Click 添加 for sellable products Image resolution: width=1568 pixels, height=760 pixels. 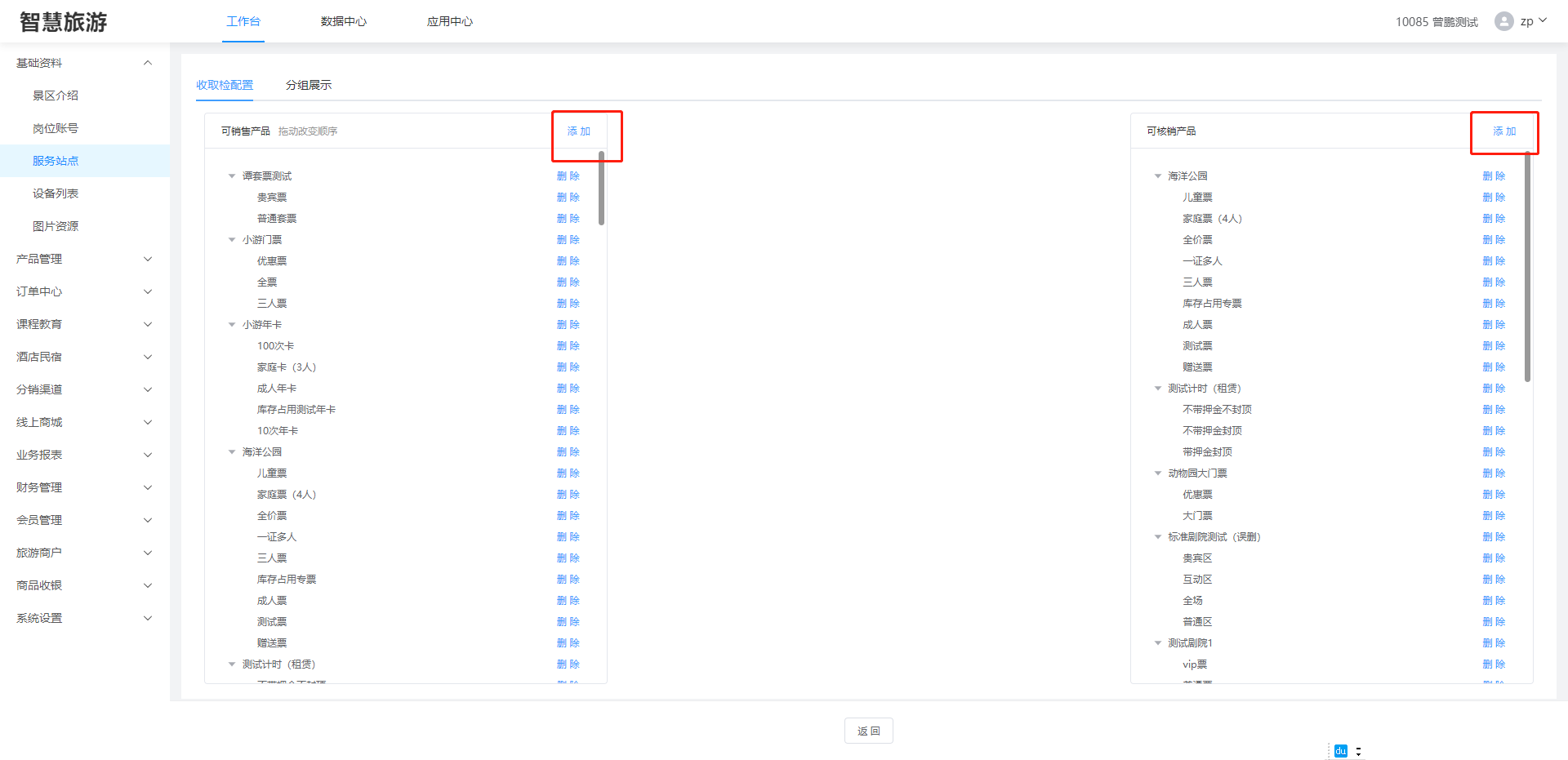click(578, 131)
